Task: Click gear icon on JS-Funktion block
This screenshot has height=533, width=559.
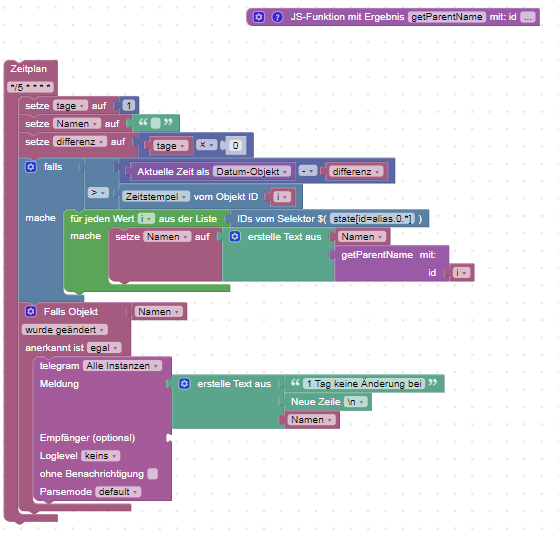Action: (259, 17)
